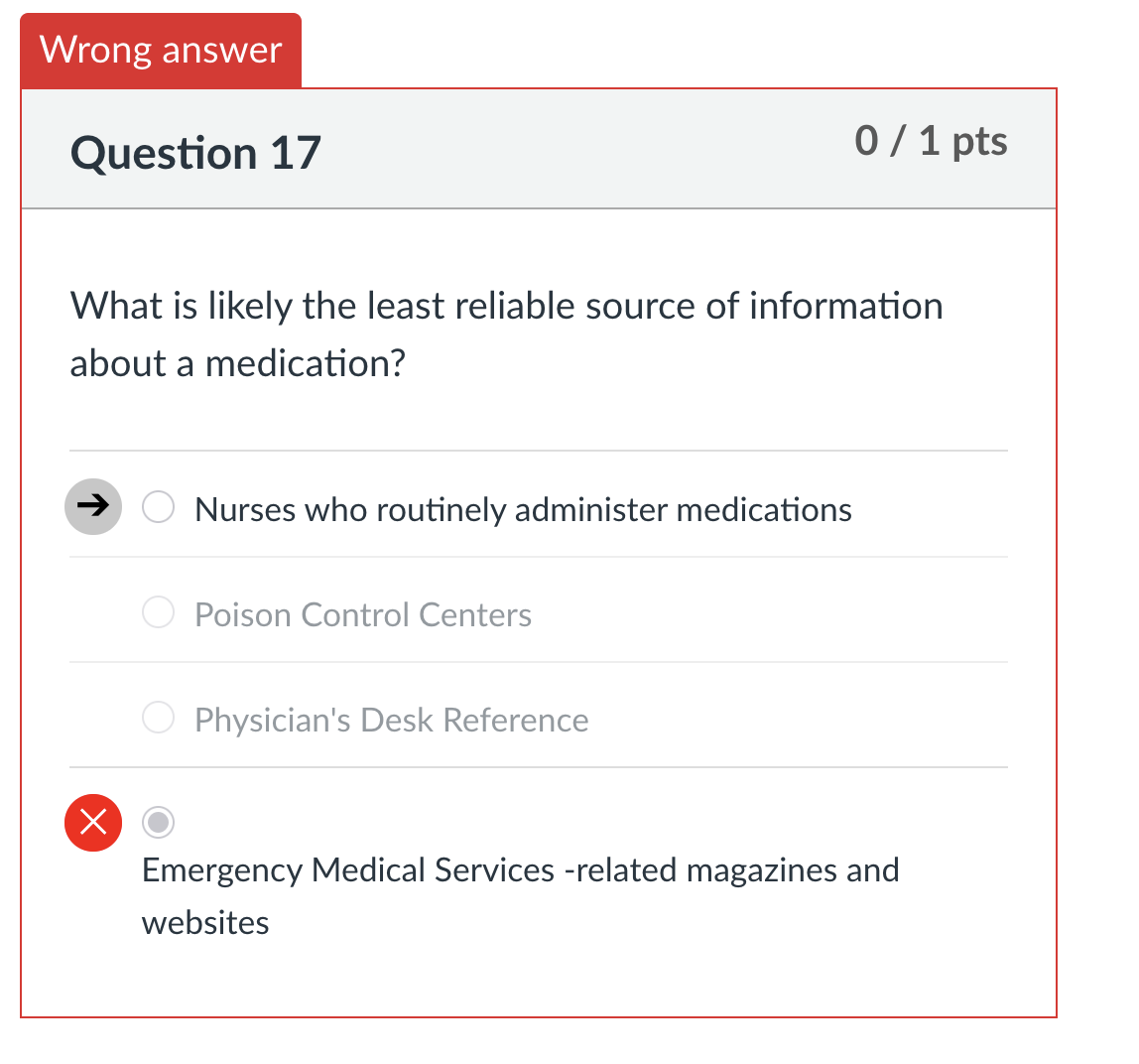This screenshot has height=1064, width=1139.
Task: Select the Poison Control Centers radio button
Action: point(159,613)
